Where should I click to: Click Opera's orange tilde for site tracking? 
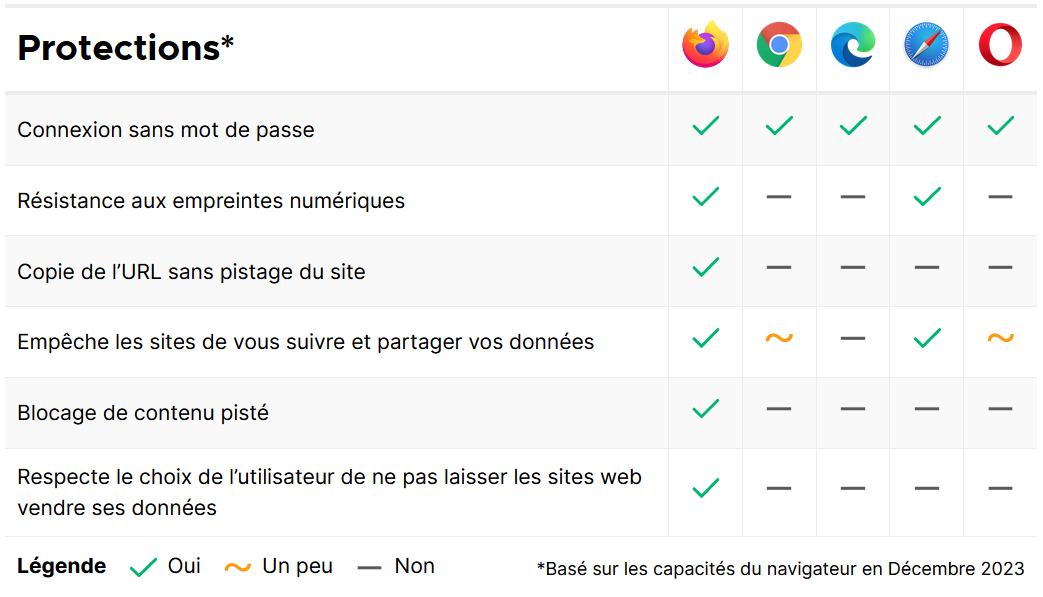click(x=1000, y=338)
